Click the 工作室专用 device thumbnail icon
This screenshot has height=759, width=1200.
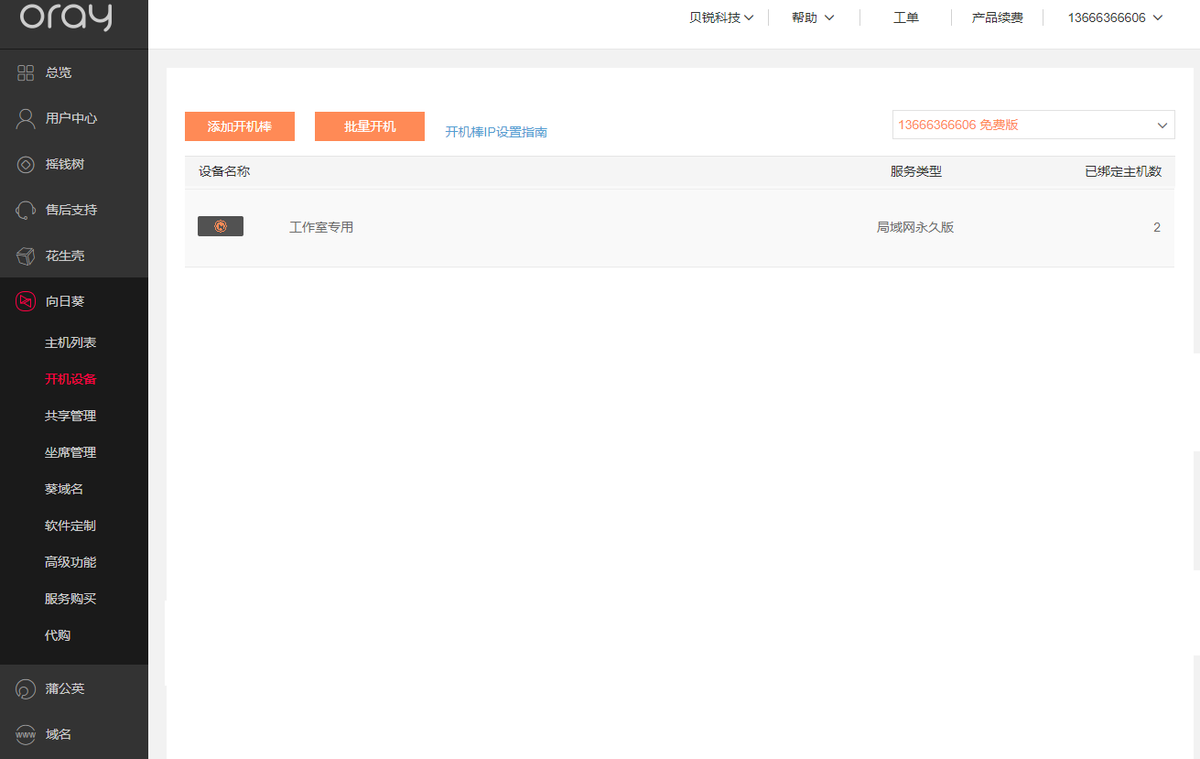click(221, 227)
